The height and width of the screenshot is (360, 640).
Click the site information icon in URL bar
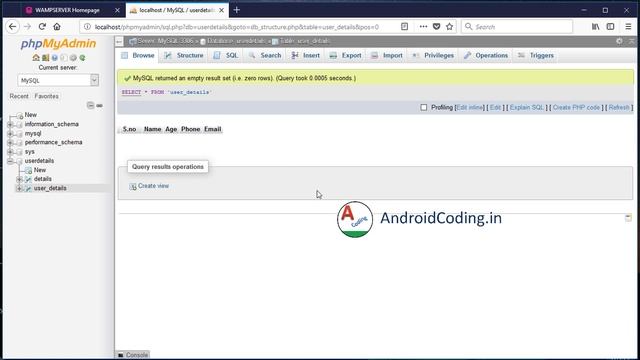(x=87, y=27)
